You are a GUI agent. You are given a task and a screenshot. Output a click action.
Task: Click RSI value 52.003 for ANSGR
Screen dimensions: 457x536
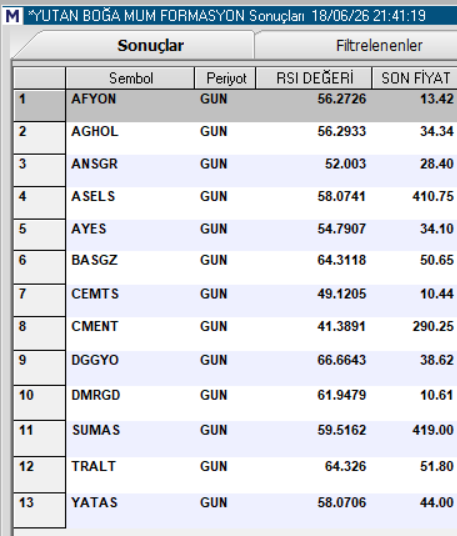coord(346,164)
